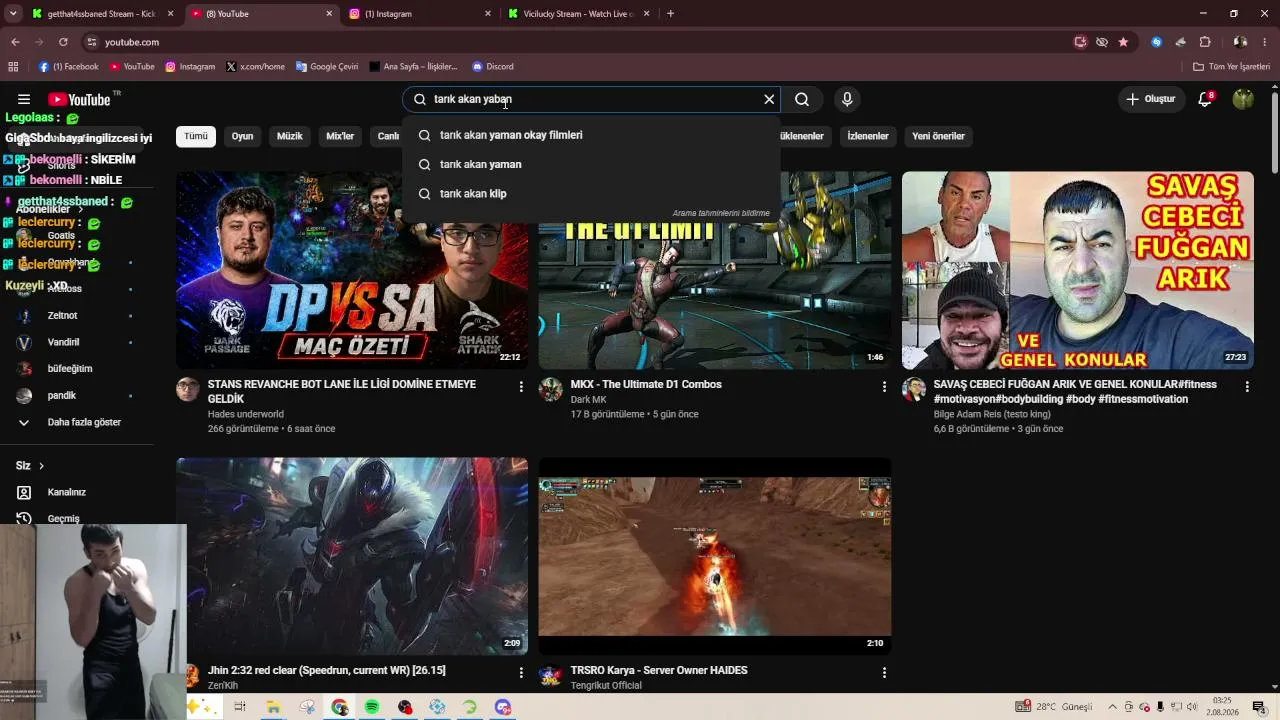
Task: Open the YouTube hamburger guide menu
Action: click(24, 99)
